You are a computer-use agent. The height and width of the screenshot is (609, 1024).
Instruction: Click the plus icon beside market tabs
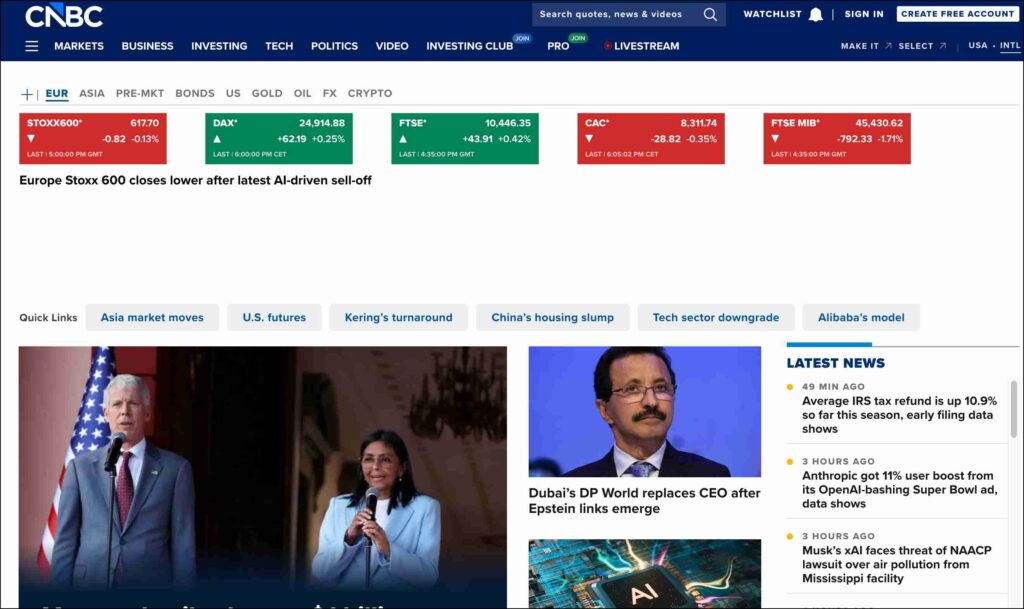[27, 94]
